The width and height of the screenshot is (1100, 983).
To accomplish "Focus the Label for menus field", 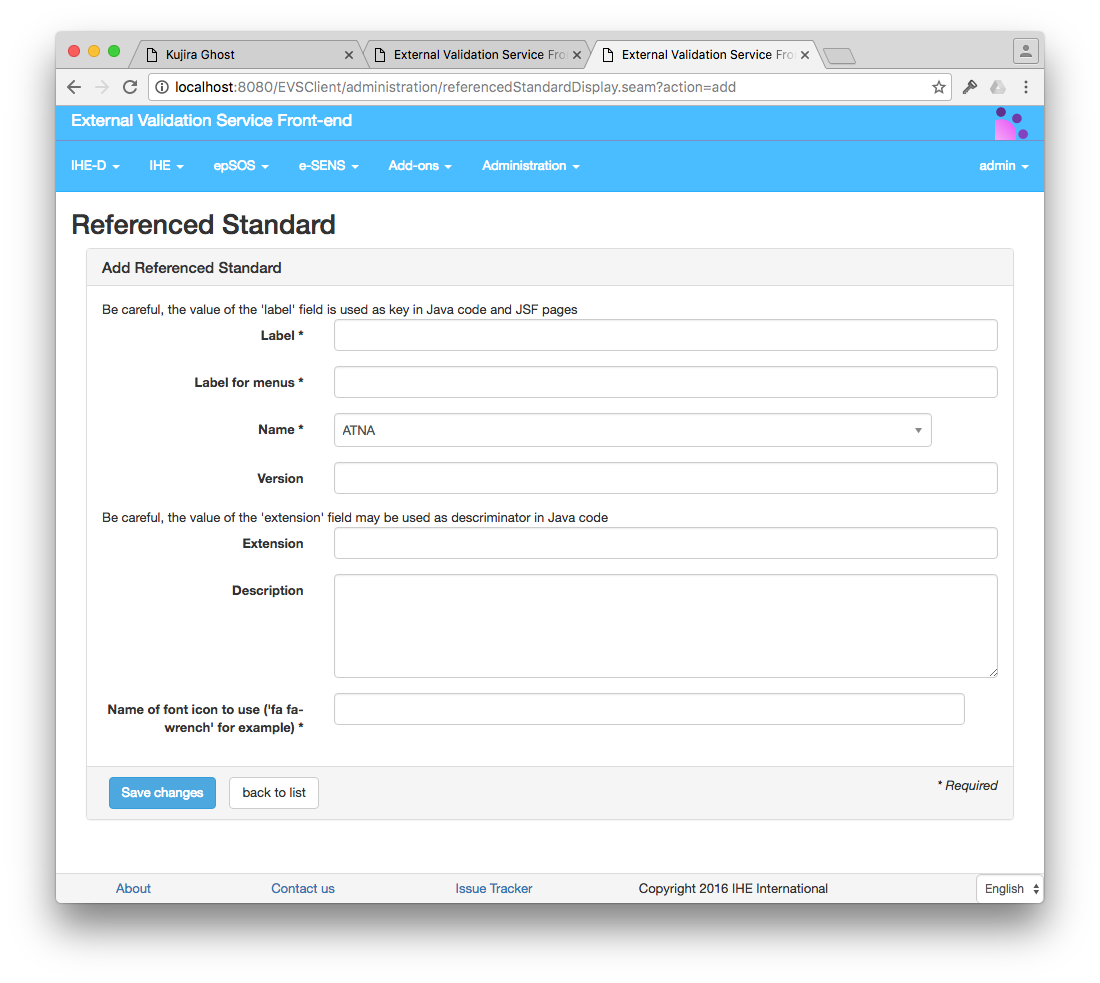I will (665, 382).
